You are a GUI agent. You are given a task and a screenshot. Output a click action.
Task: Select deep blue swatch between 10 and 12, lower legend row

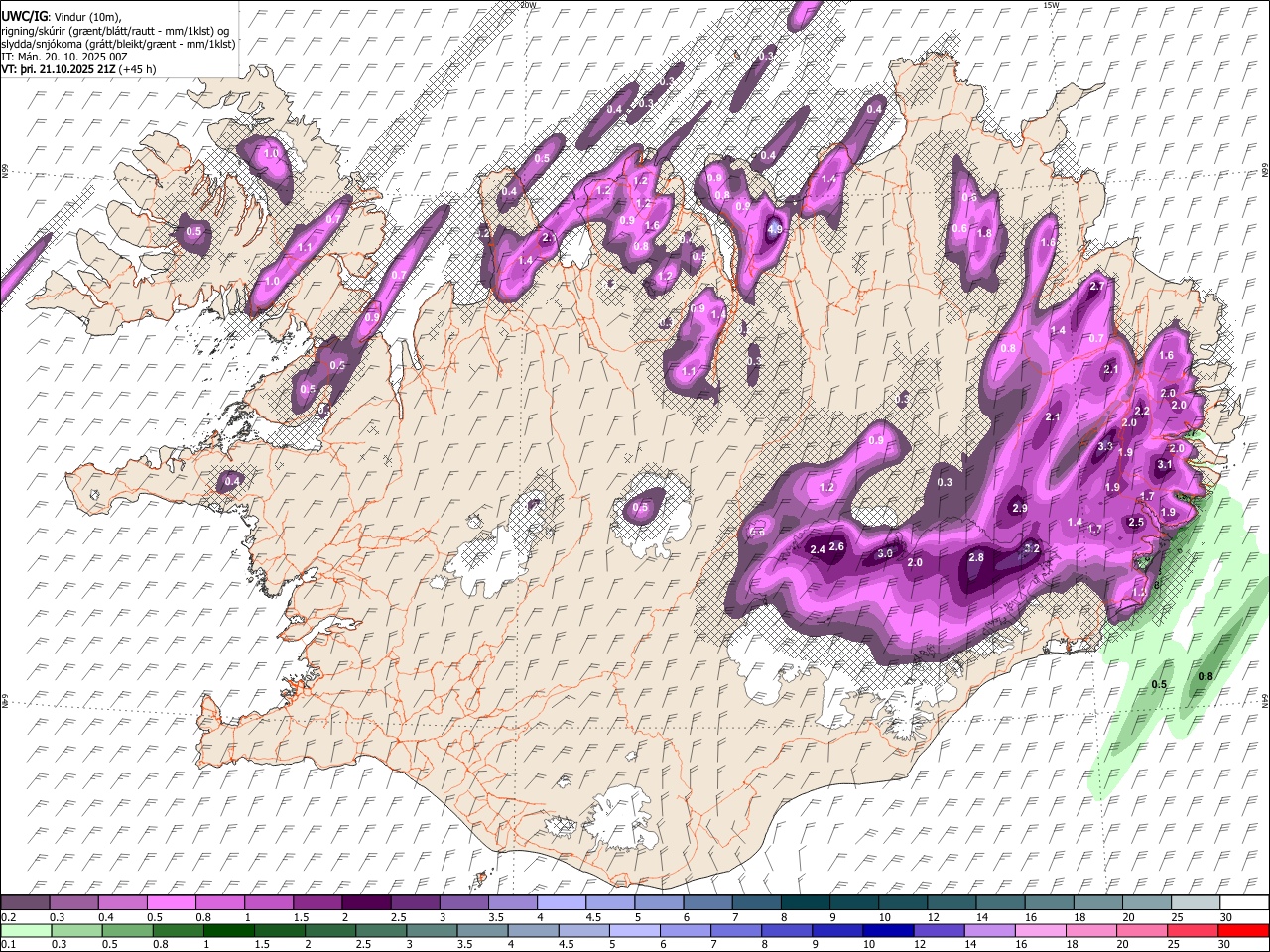890,930
